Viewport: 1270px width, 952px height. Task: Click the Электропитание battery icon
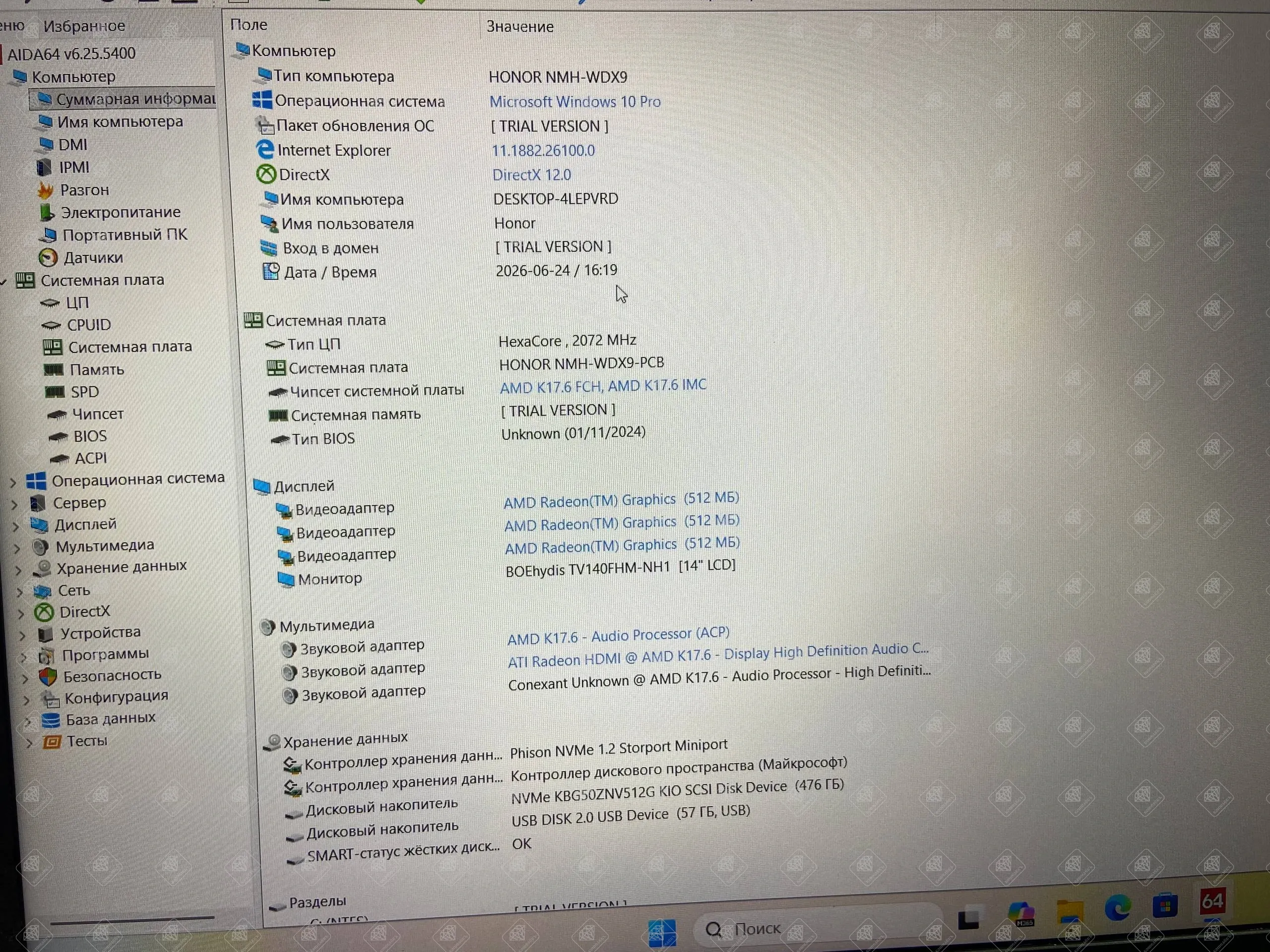(x=47, y=212)
